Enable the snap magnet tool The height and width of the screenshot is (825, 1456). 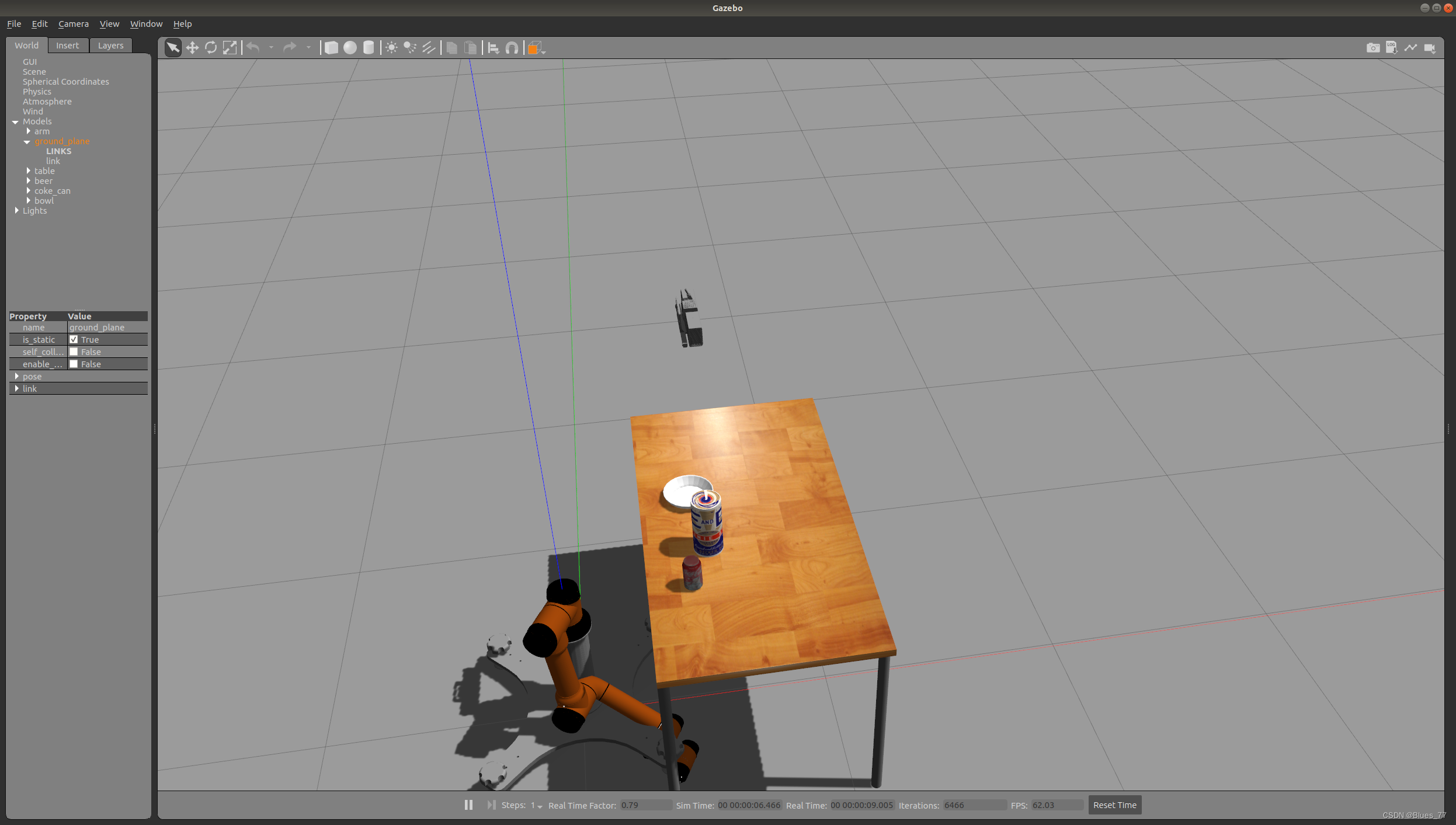pyautogui.click(x=512, y=48)
